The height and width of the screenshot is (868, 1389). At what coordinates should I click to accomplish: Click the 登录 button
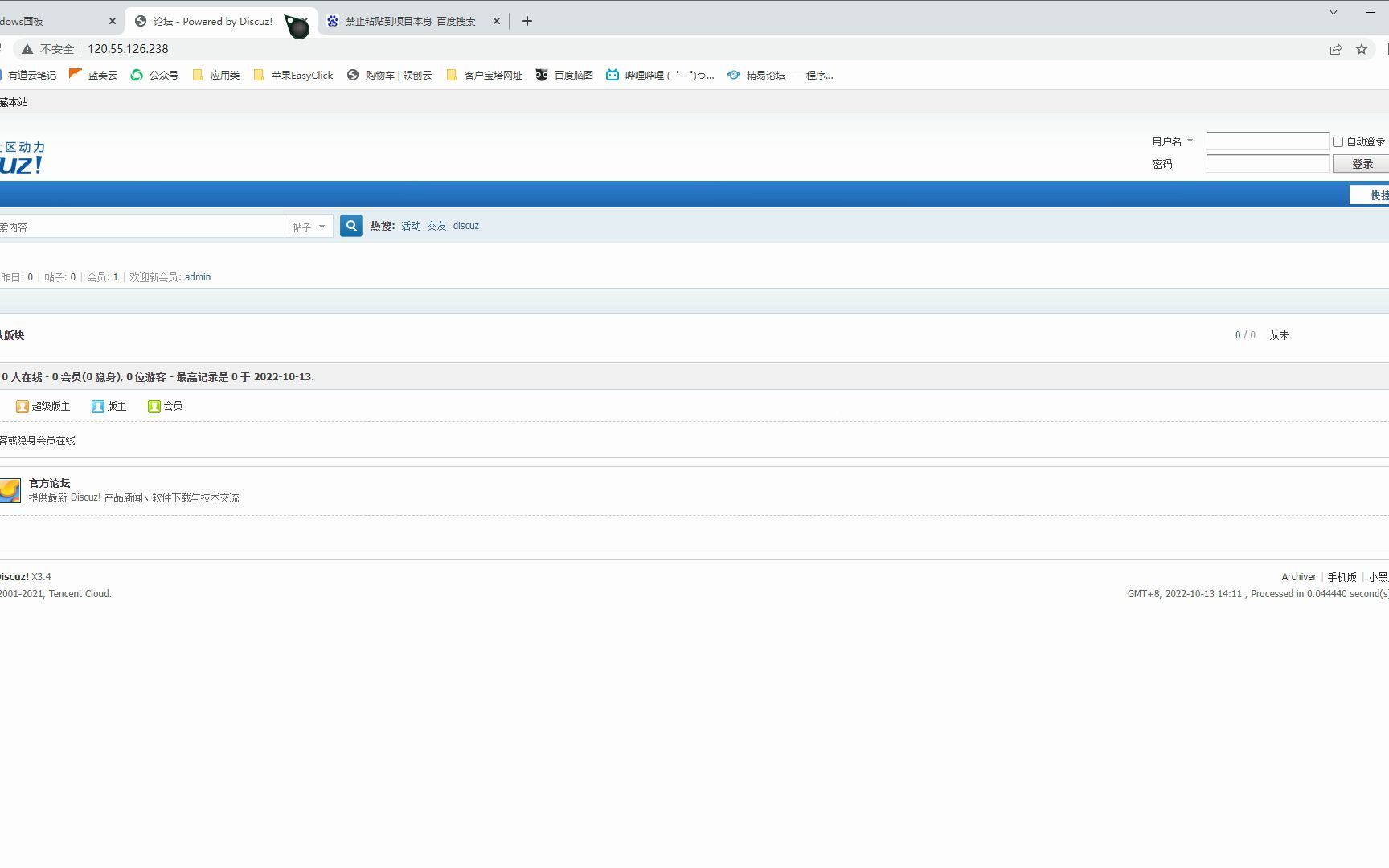(x=1361, y=164)
